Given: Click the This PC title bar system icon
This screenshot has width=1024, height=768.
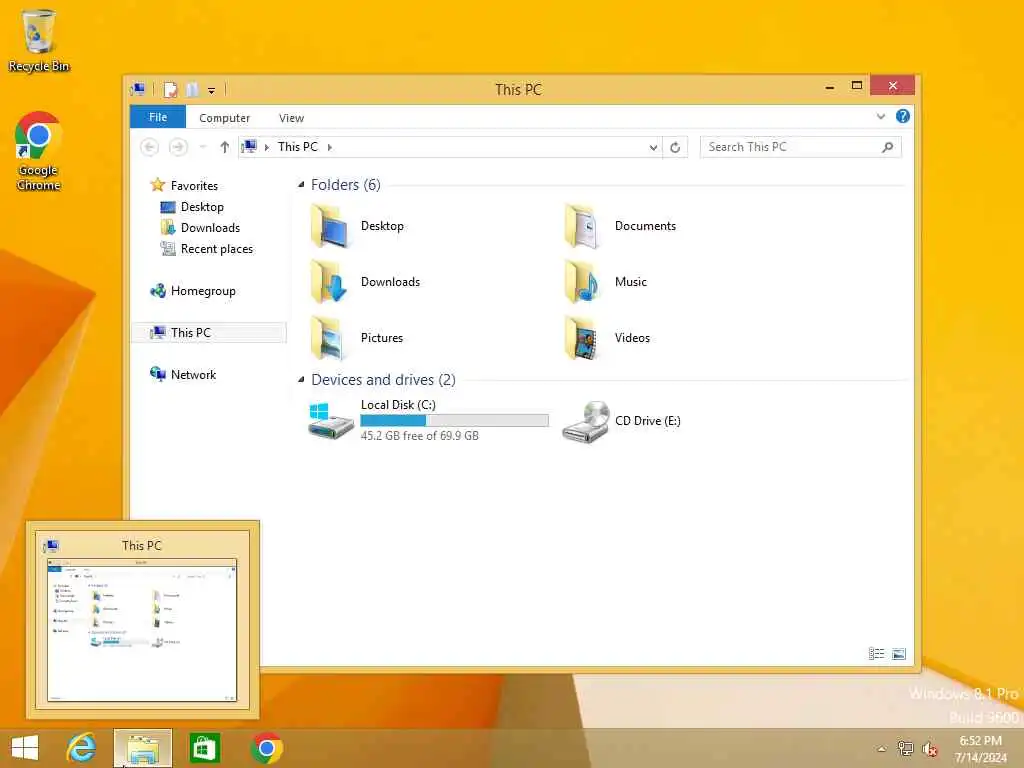Looking at the screenshot, I should [138, 89].
